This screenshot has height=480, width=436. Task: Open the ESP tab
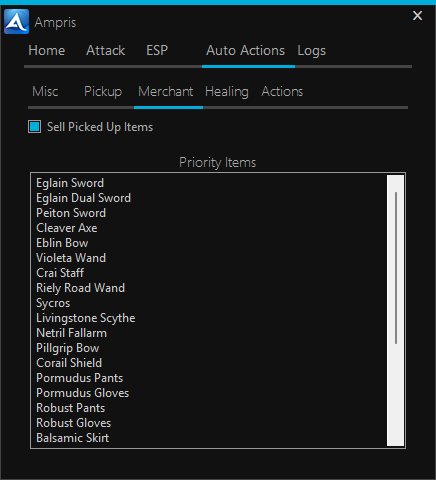pyautogui.click(x=157, y=51)
